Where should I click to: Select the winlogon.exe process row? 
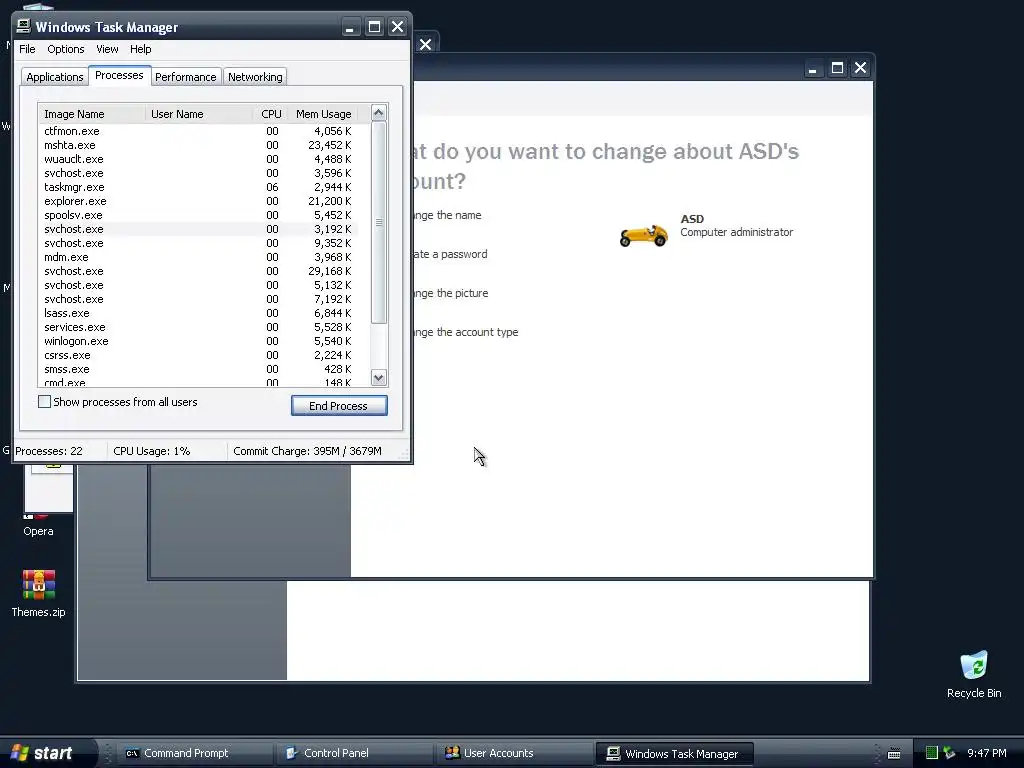coord(198,341)
